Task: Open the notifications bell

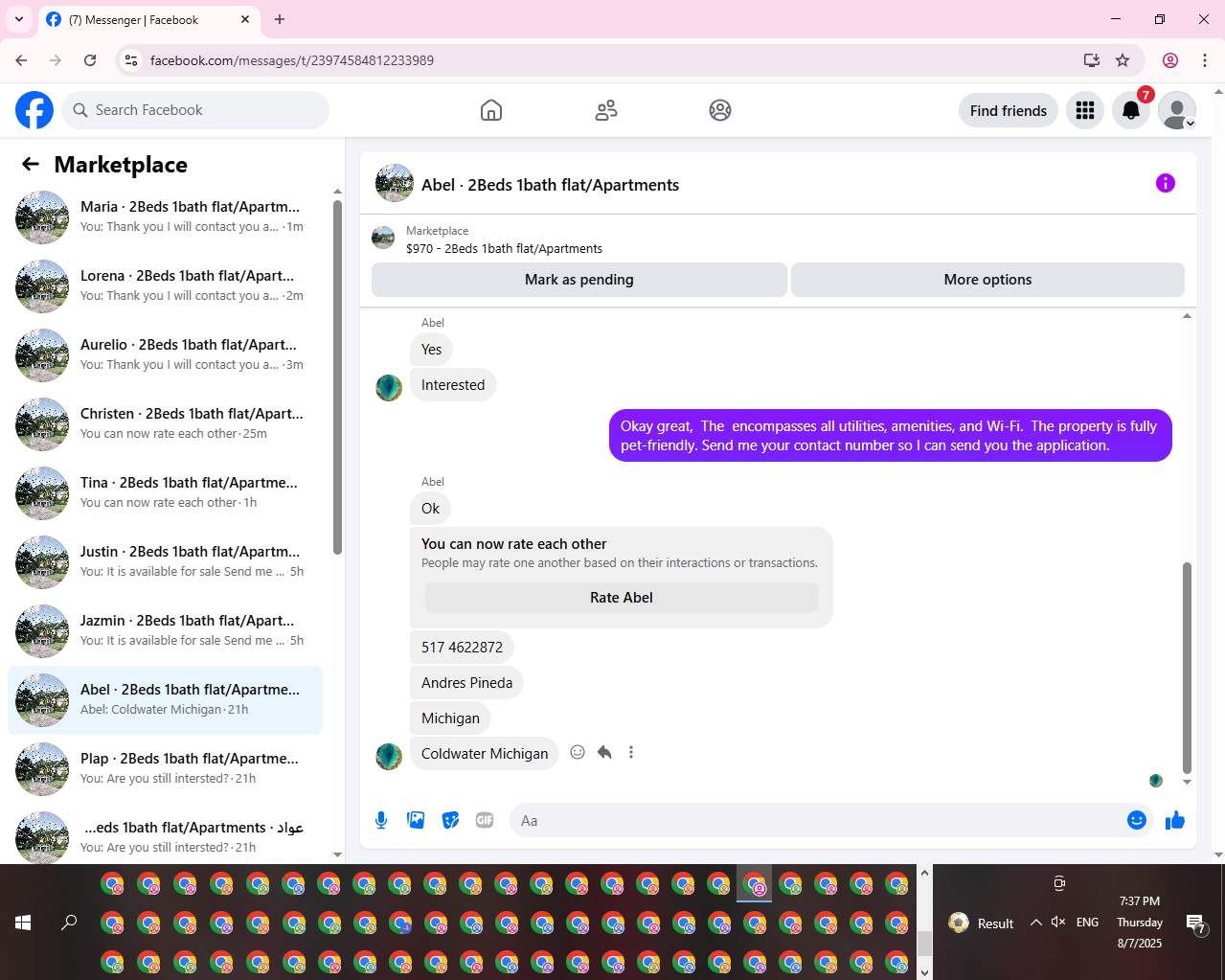Action: coord(1131,110)
